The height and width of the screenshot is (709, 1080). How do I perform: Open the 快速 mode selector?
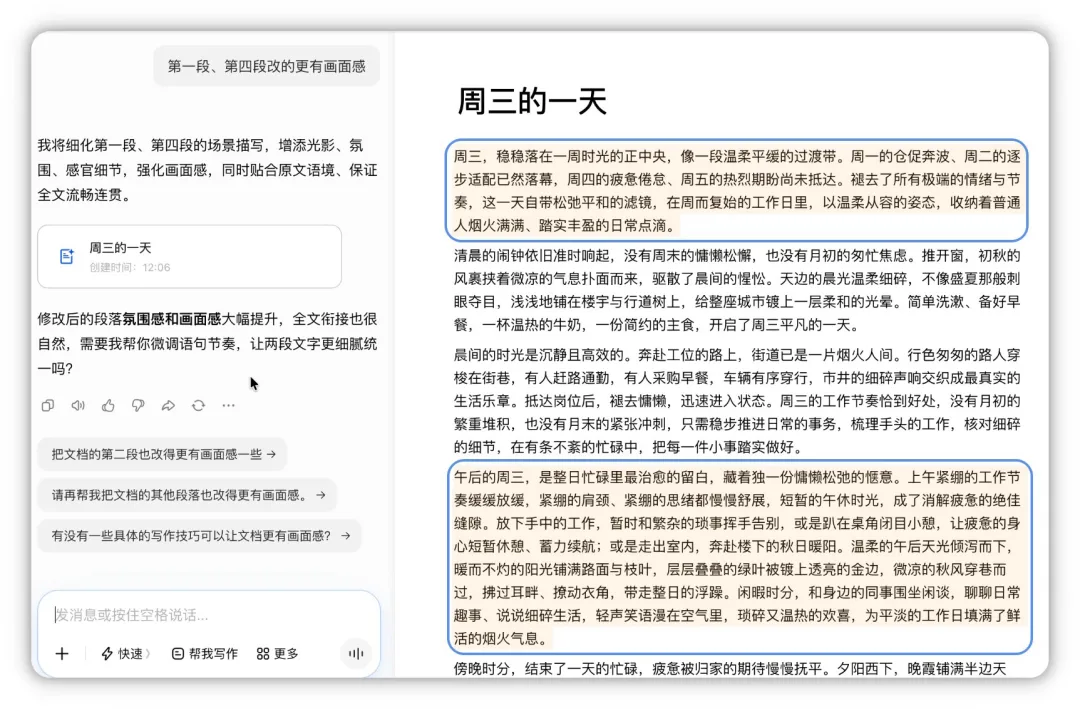click(126, 653)
